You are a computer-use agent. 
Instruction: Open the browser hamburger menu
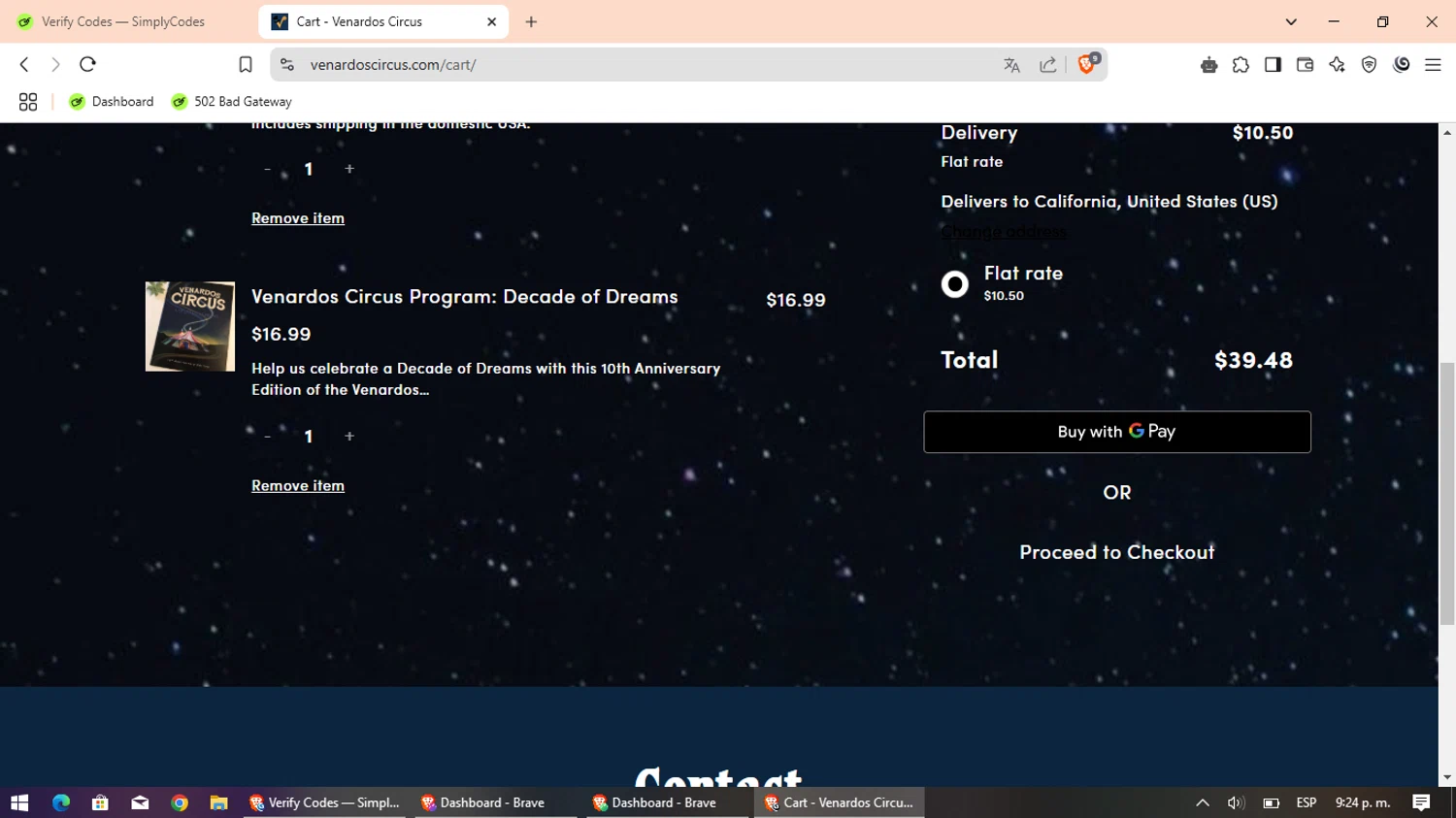[x=1433, y=65]
